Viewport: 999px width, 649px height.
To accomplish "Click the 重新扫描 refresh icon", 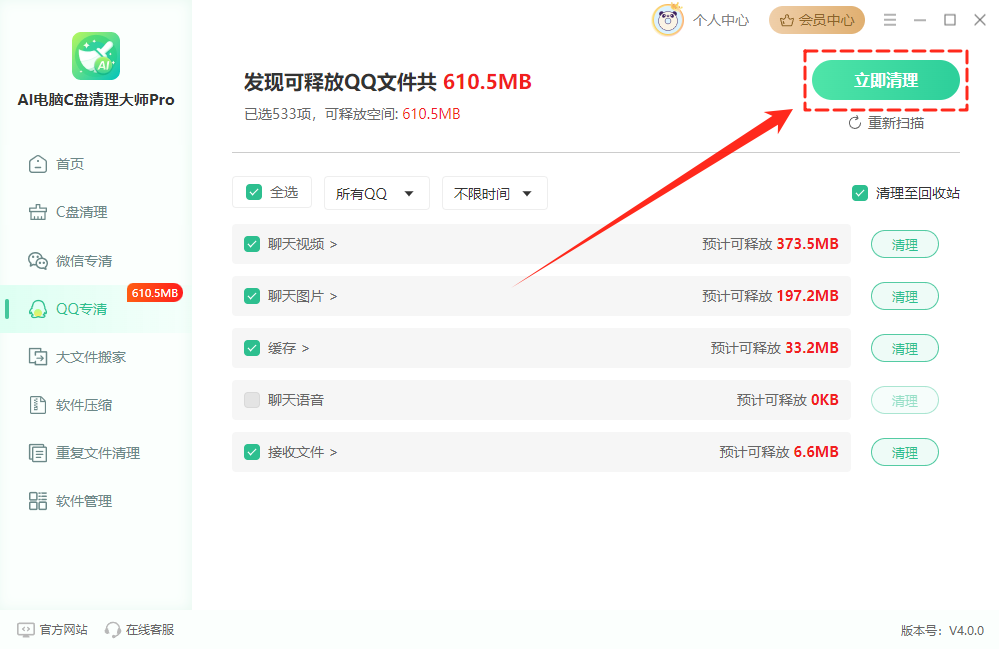I will [x=854, y=123].
